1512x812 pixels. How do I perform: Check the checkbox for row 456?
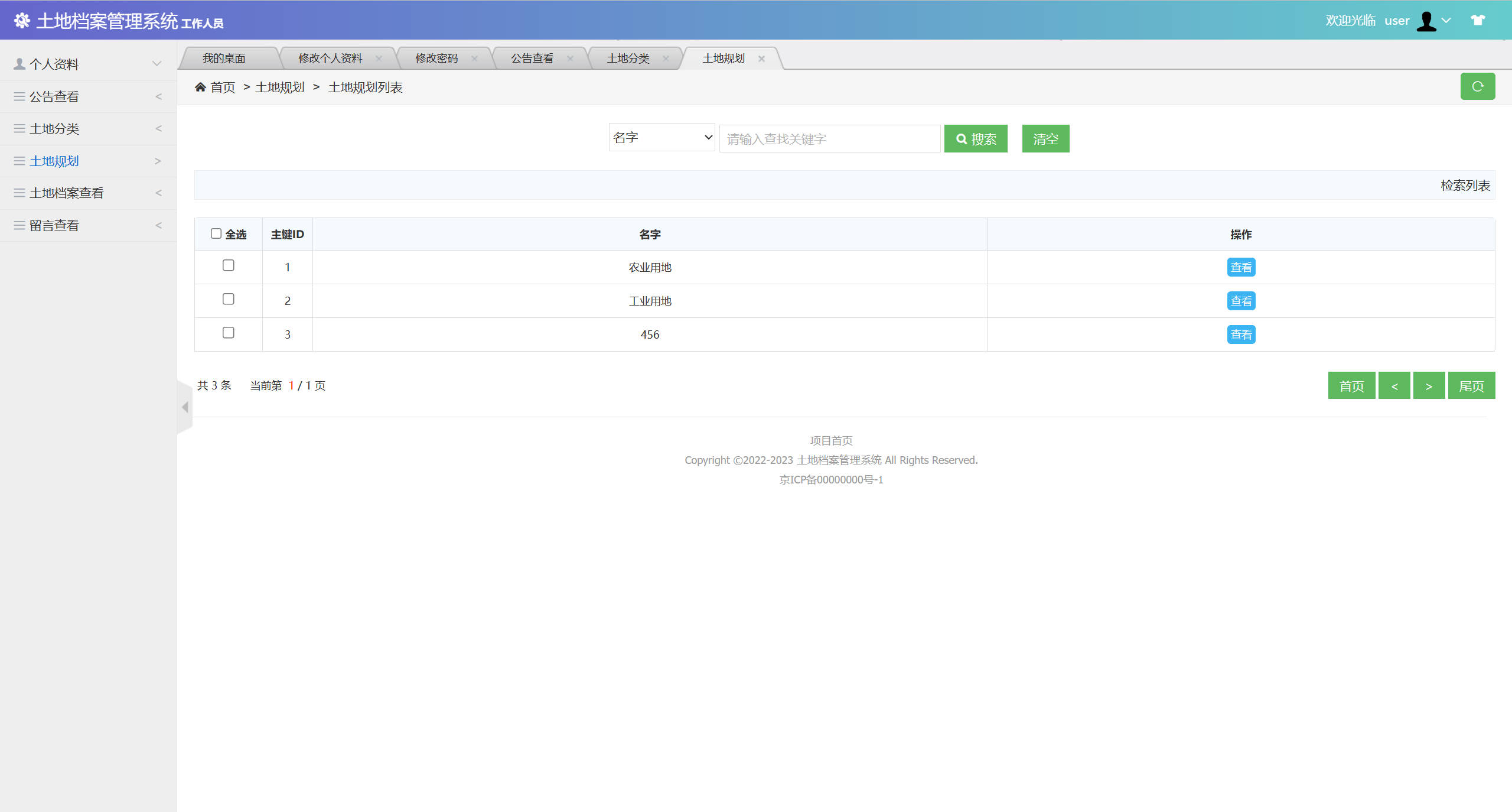point(229,333)
